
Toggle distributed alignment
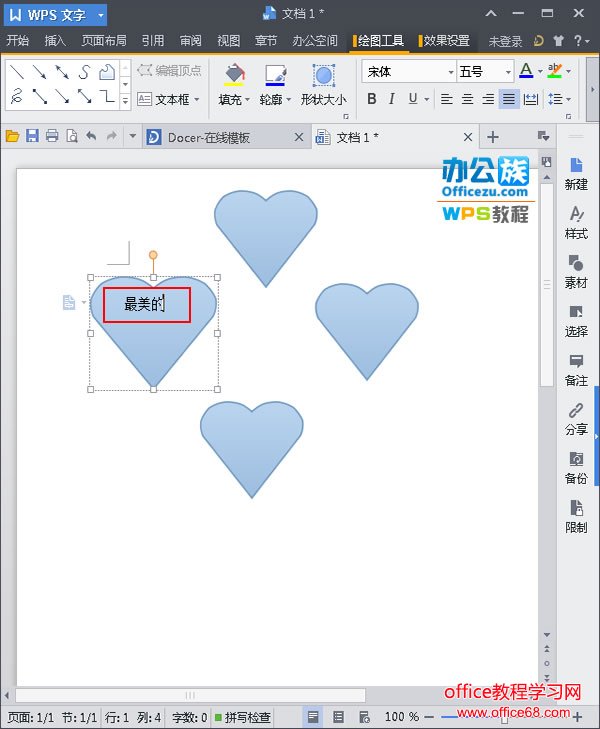530,99
